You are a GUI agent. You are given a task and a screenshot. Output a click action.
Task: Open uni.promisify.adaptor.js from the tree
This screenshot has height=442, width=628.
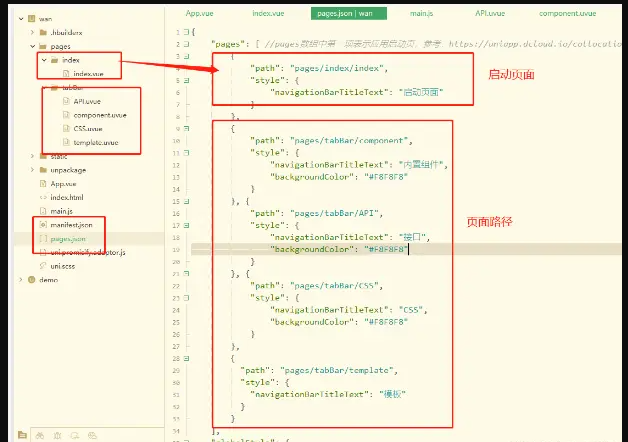point(88,252)
